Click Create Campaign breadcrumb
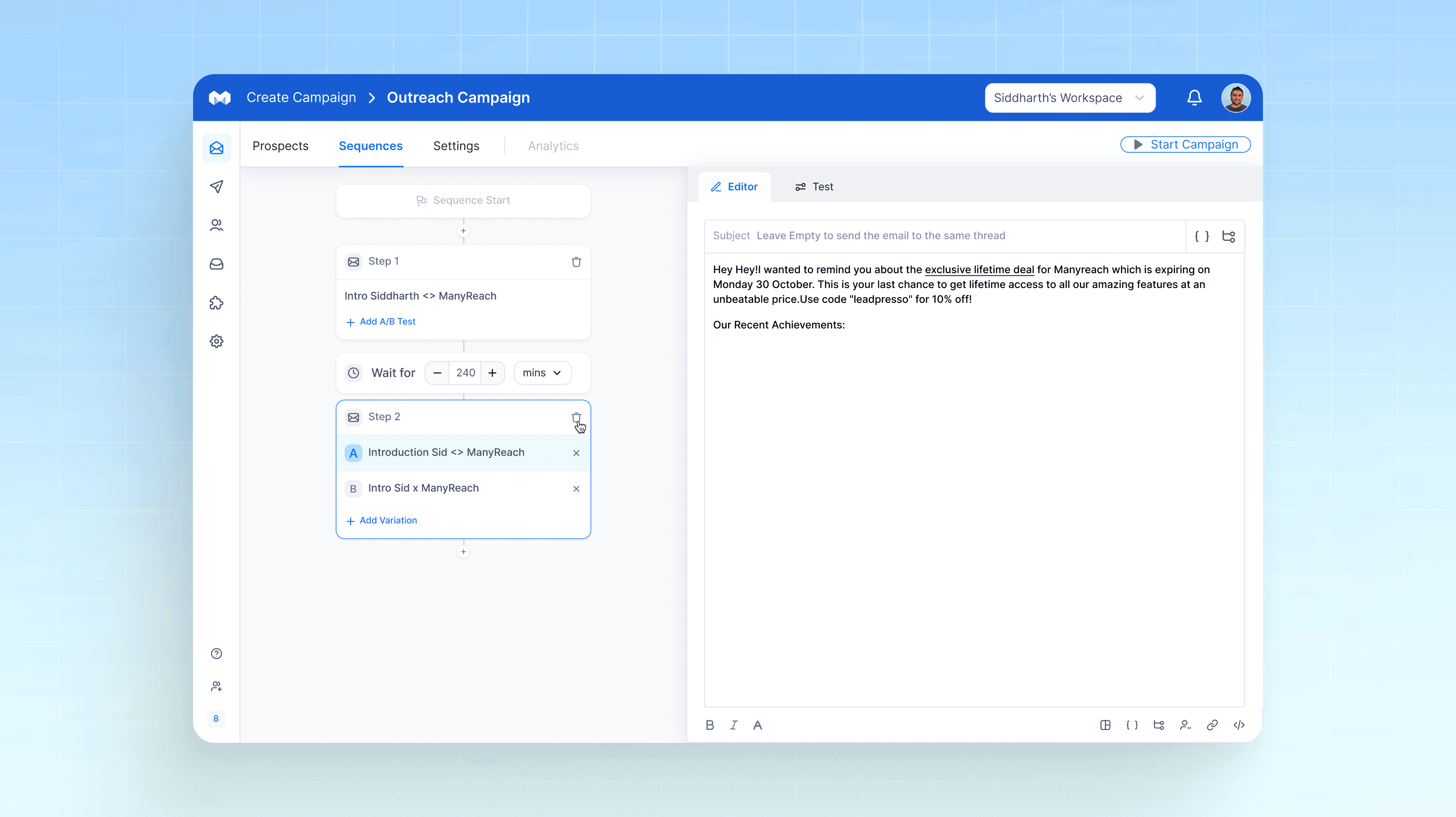This screenshot has width=1456, height=817. click(x=301, y=98)
